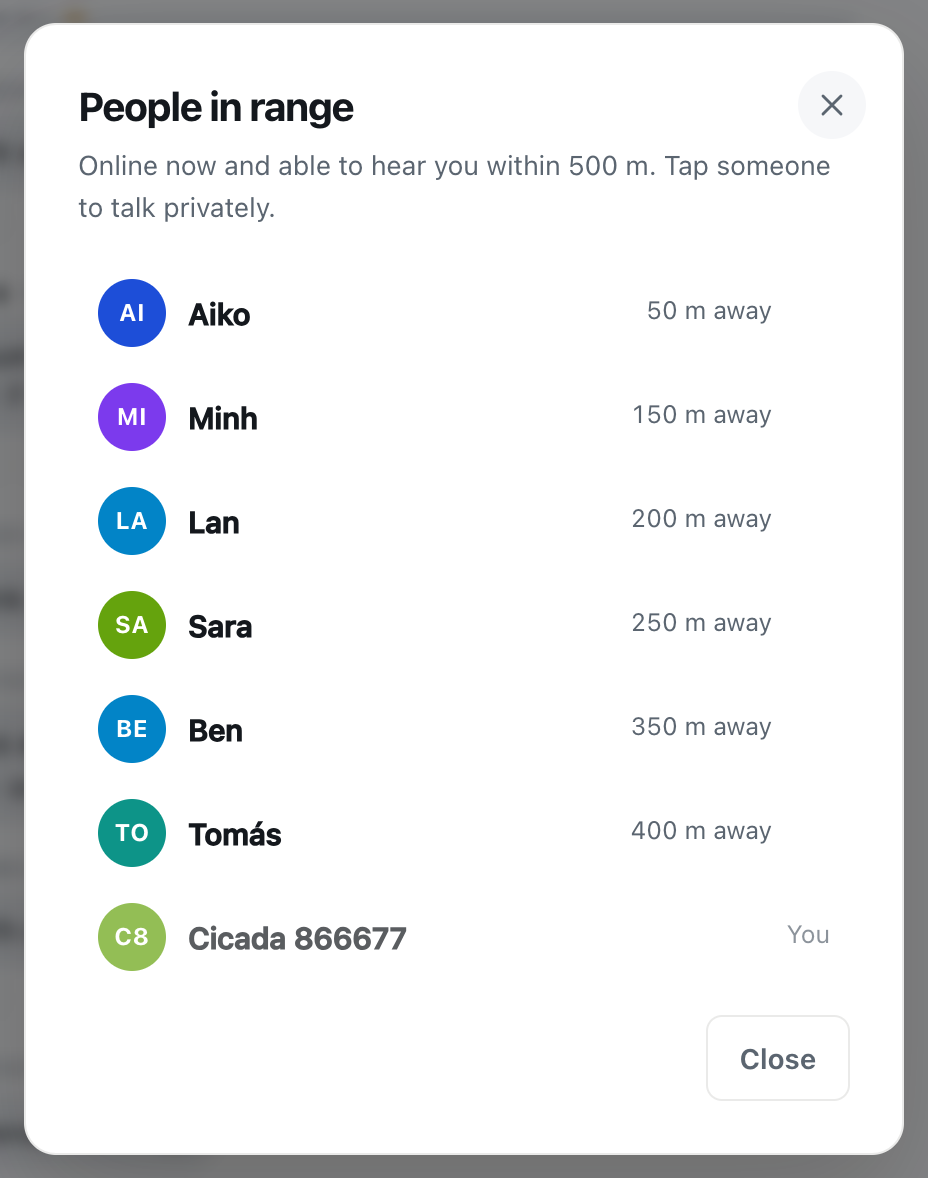Image resolution: width=928 pixels, height=1178 pixels.
Task: Dismiss dialog with the X icon
Action: 831,105
